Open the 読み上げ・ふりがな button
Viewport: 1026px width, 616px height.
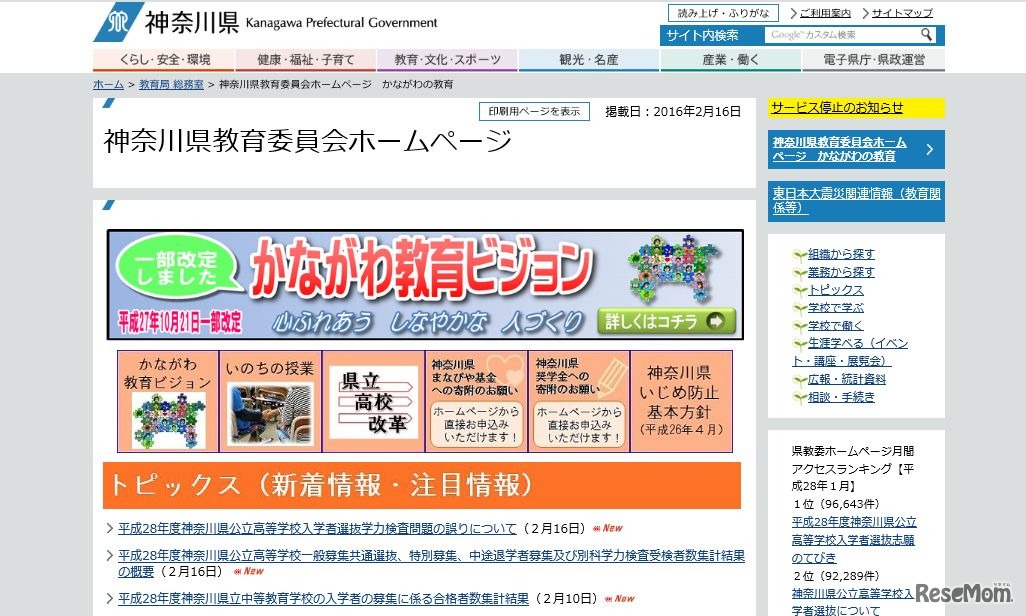coord(723,13)
